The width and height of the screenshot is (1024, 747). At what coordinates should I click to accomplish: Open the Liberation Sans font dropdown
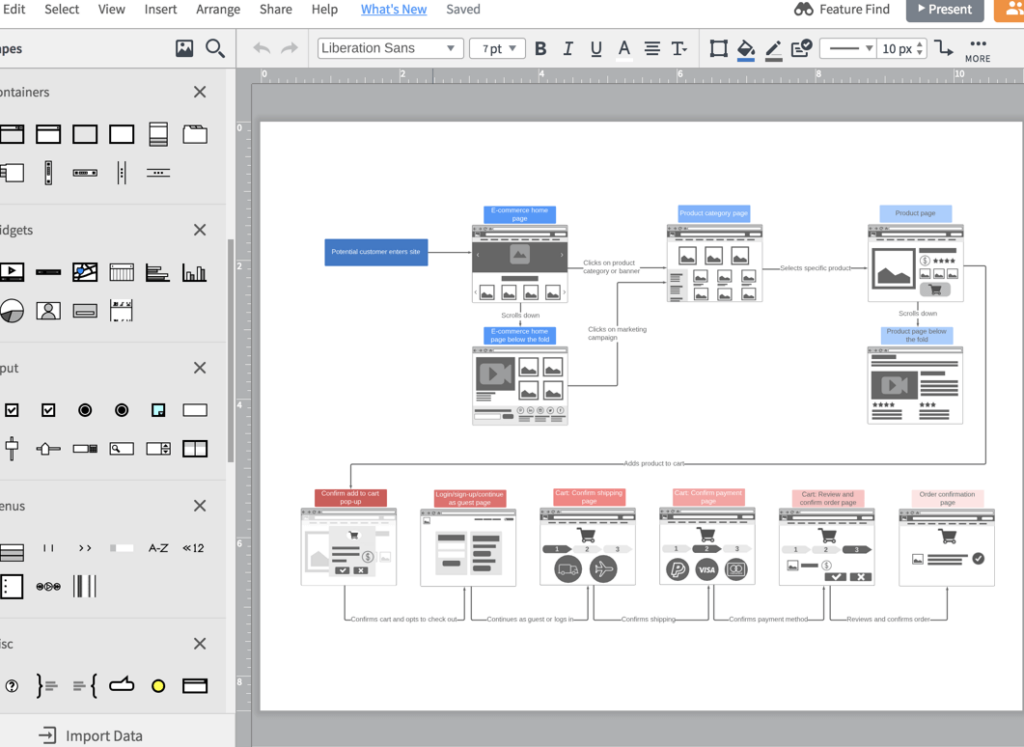click(390, 48)
